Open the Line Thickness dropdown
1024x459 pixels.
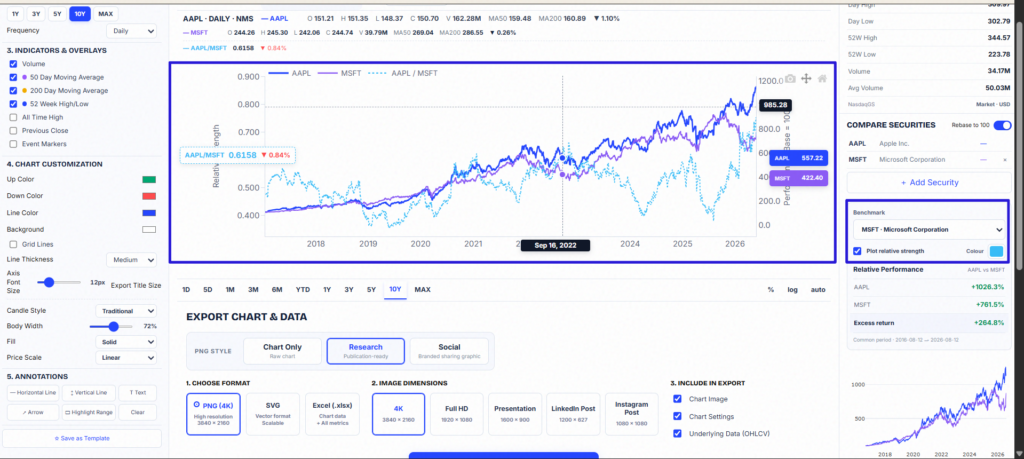131,260
